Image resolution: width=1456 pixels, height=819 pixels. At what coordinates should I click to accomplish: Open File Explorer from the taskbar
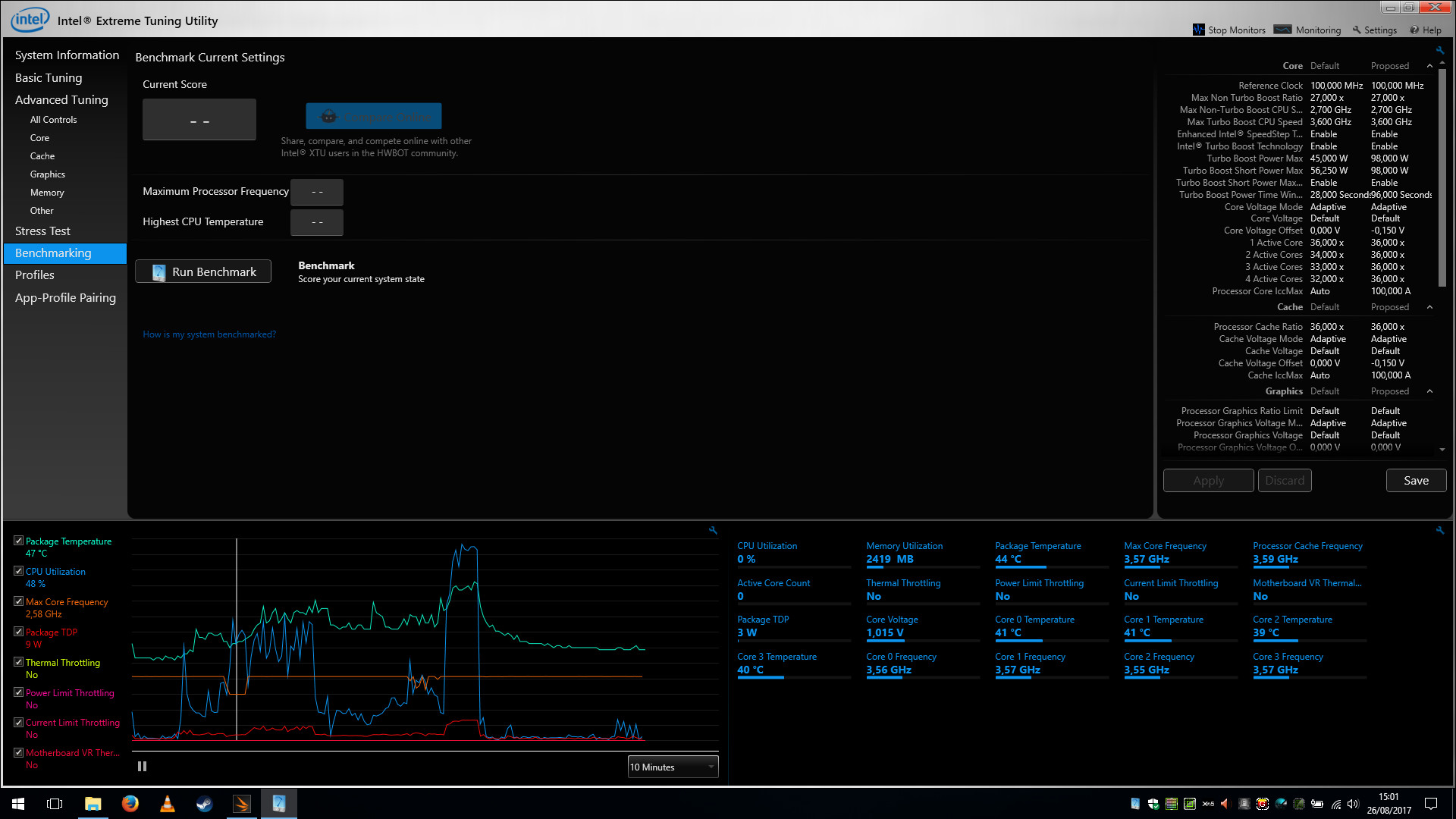coord(93,804)
